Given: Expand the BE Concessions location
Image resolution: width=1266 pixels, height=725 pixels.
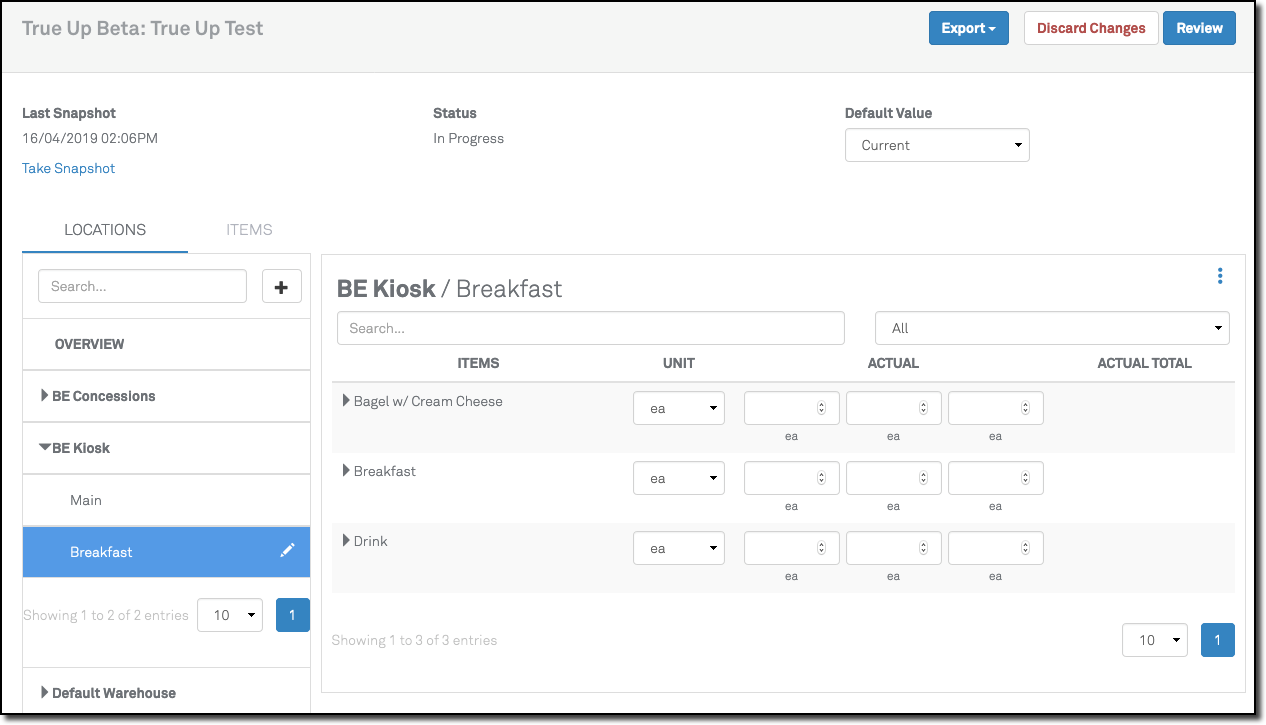Looking at the screenshot, I should tap(45, 396).
